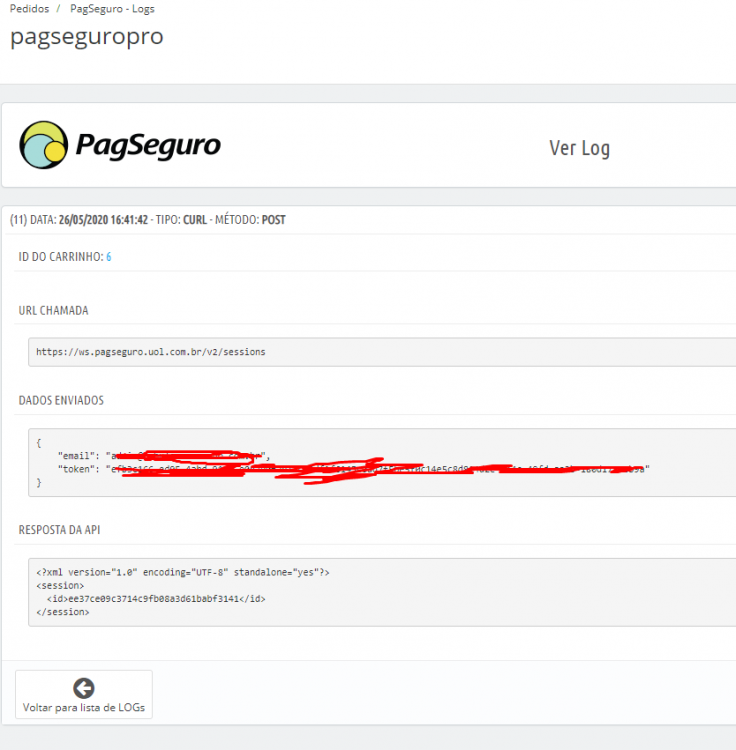Viewport: 736px width, 750px height.
Task: Click the date 26/05/2020 16:41:42 text
Action: (103, 220)
